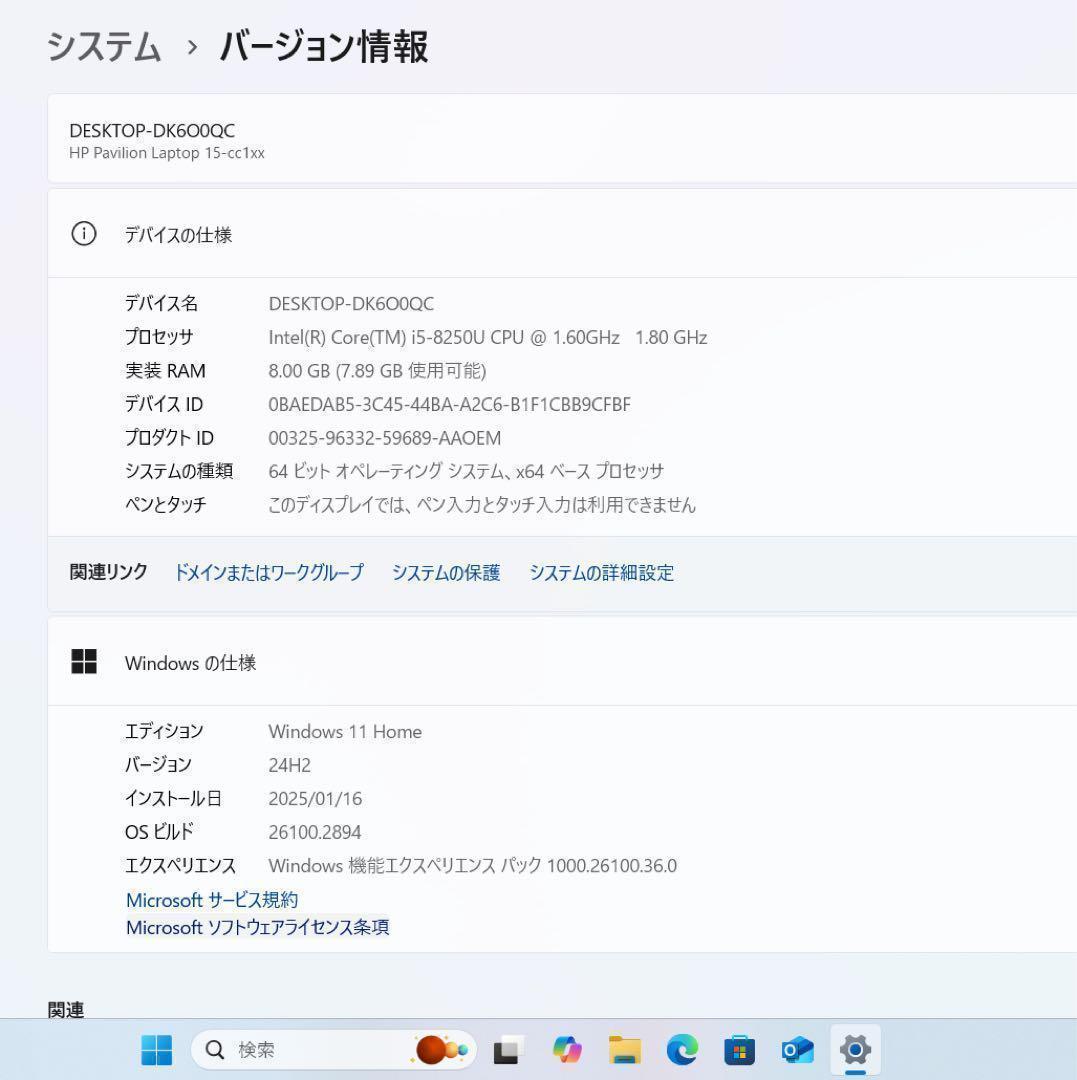This screenshot has width=1077, height=1080.
Task: Open Microsoft ソフトウェアライセンス条項 link
Action: tap(258, 927)
